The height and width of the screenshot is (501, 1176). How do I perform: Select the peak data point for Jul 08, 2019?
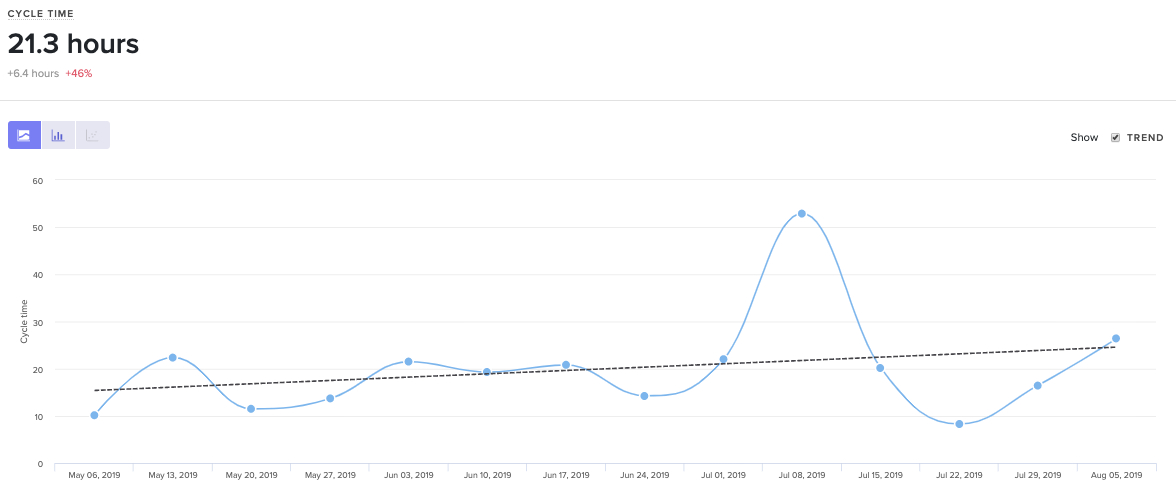(802, 214)
